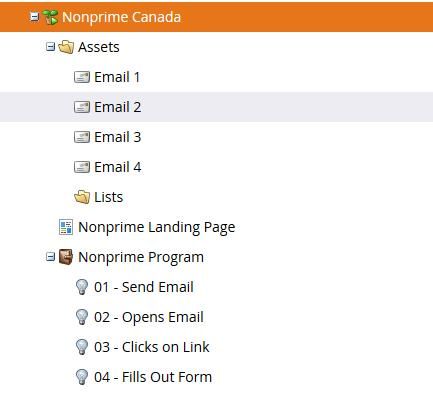The image size is (433, 393).
Task: Select the Nonprime Landing Page label
Action: [x=157, y=228]
